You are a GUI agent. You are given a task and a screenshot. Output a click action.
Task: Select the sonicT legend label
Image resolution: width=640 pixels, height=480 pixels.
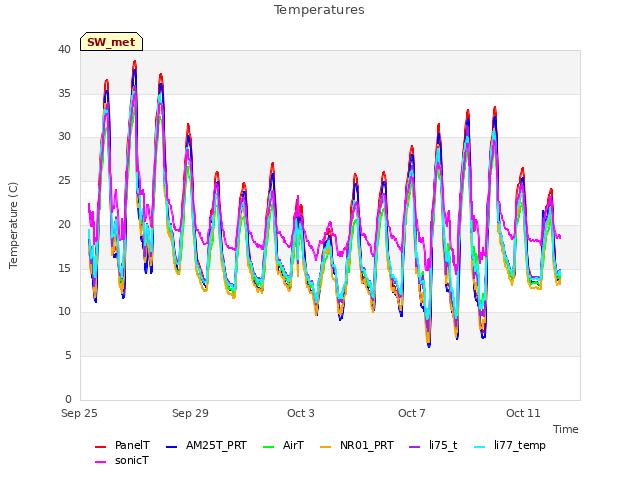(131, 460)
